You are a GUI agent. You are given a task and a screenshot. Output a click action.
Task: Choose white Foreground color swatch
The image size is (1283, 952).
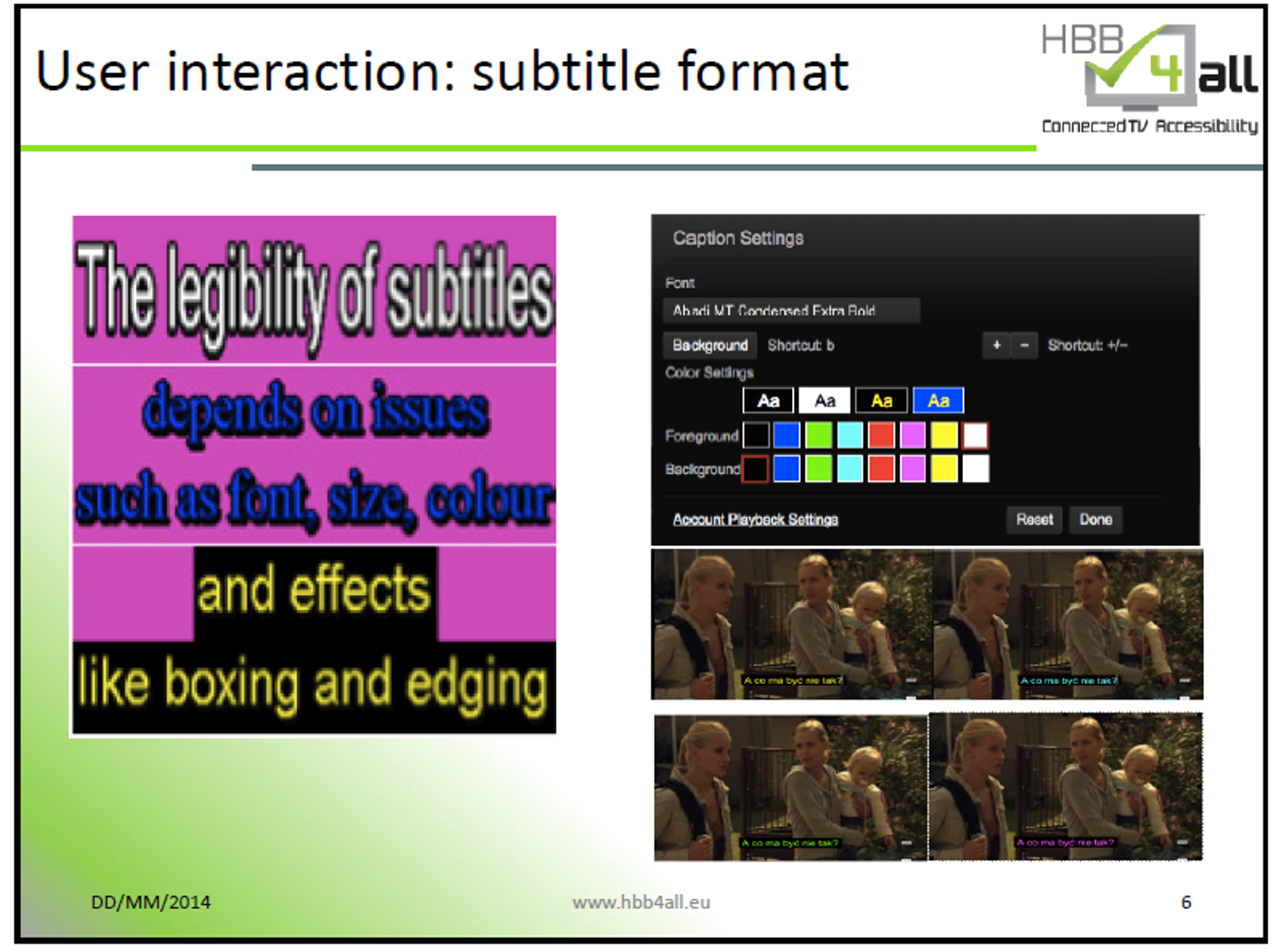pos(975,435)
